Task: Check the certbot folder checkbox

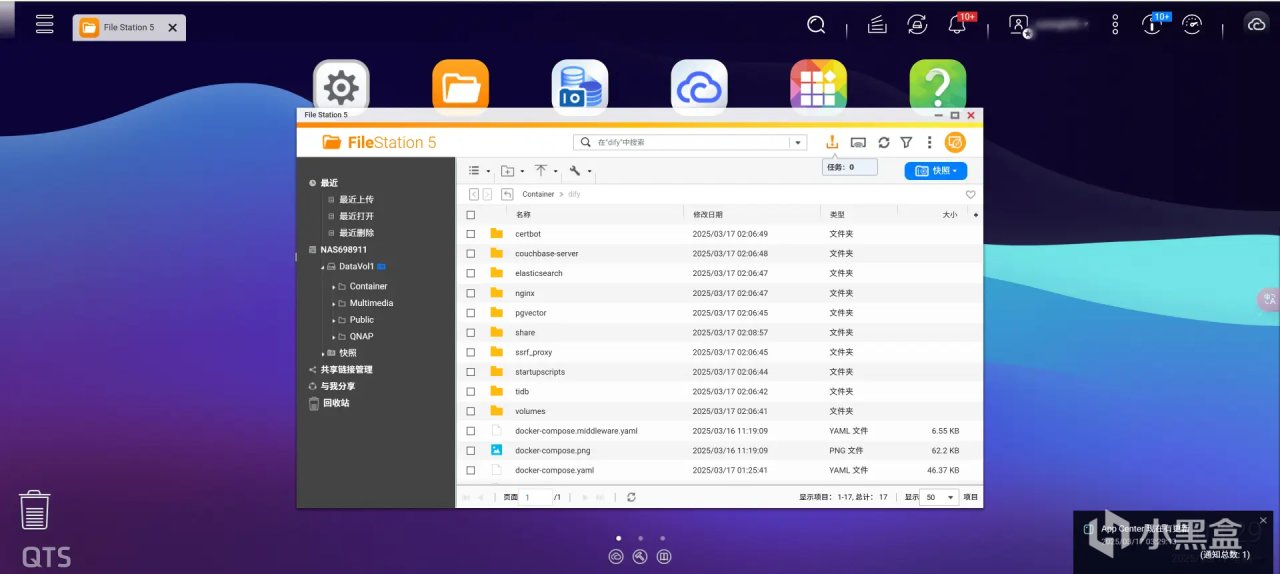Action: click(470, 234)
